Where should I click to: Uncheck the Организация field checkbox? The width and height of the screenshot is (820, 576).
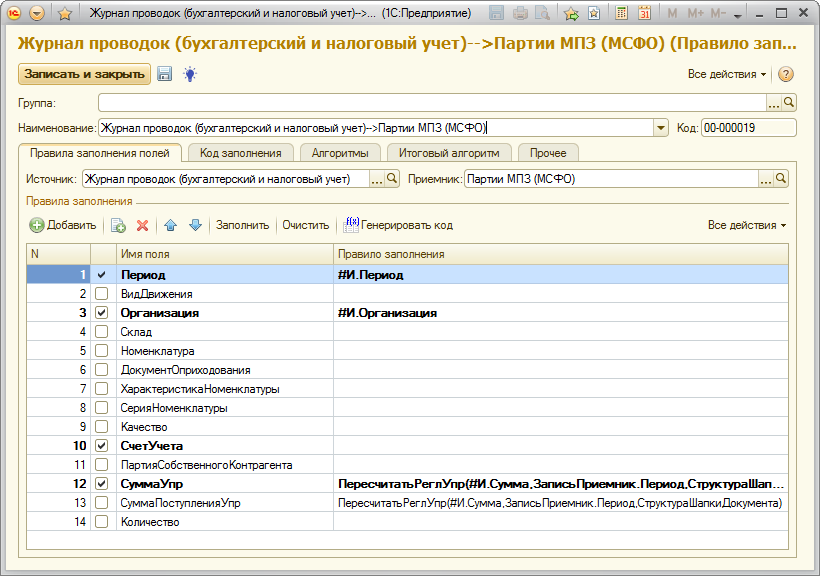pos(101,313)
